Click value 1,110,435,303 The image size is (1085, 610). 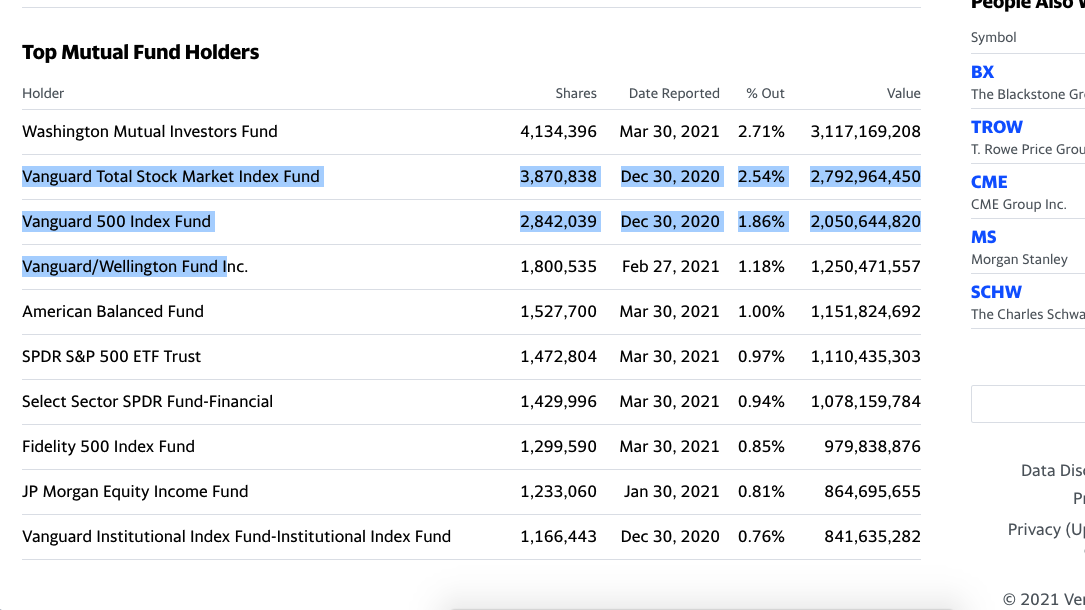(x=866, y=356)
